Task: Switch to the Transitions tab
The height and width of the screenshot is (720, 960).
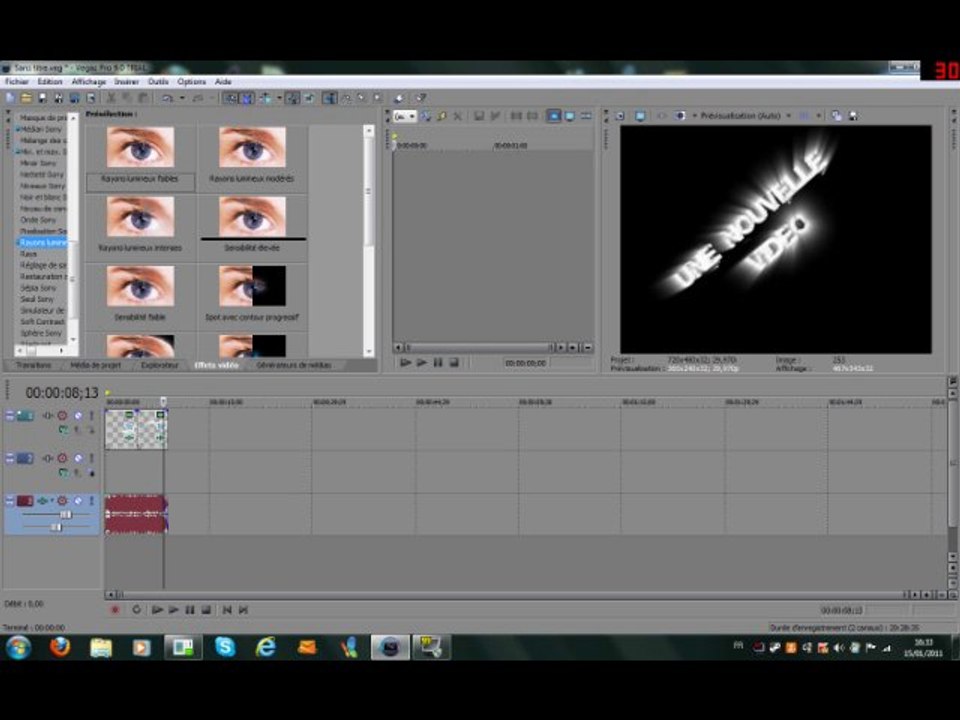Action: (34, 365)
